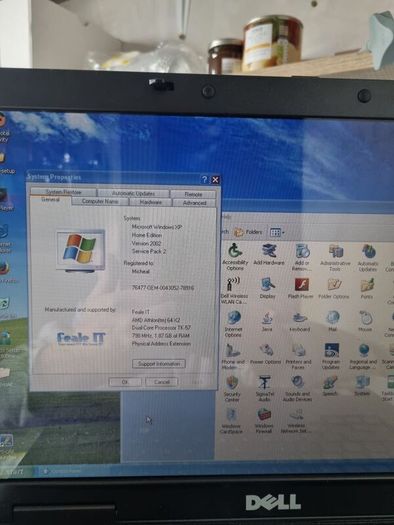394x525 pixels.
Task: Click the System Properties title bar
Action: [114, 177]
